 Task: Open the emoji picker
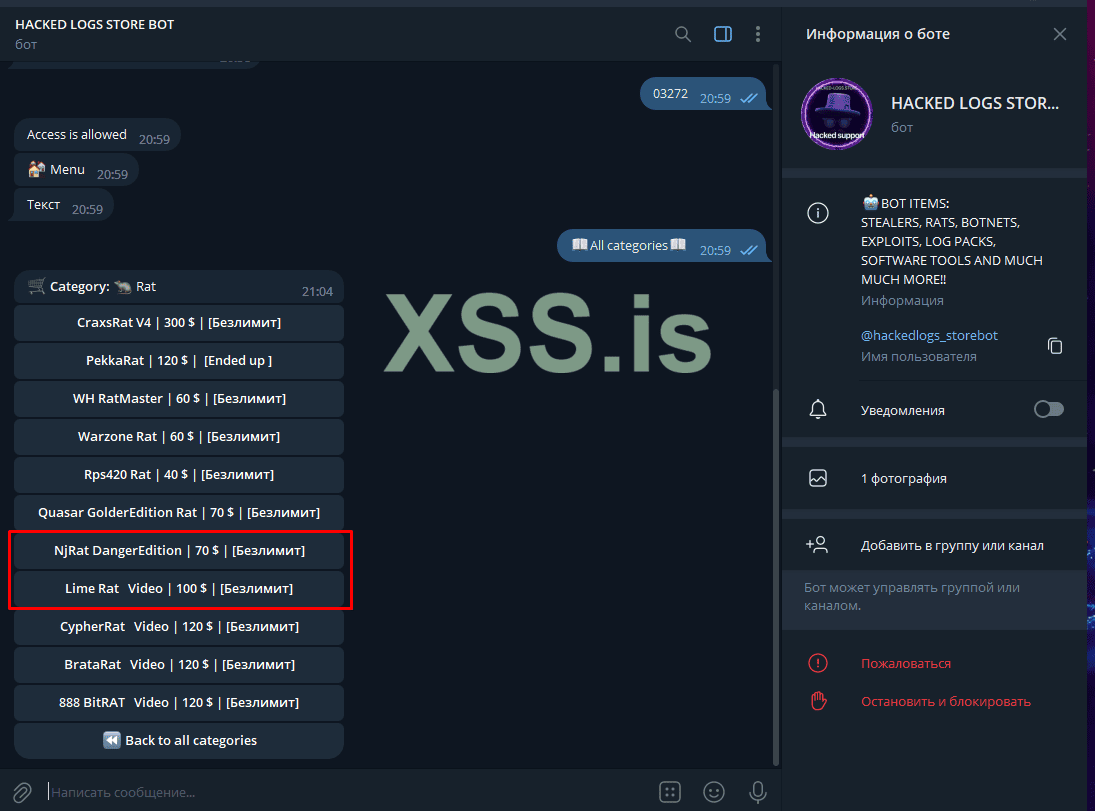point(714,791)
